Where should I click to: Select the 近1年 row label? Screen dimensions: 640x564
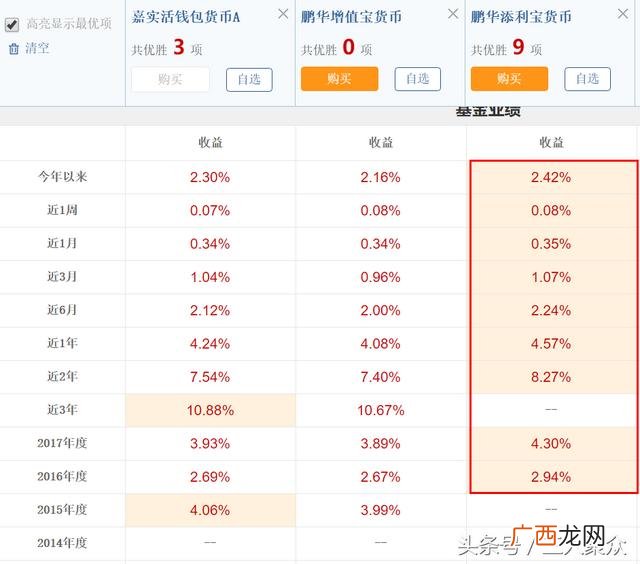pos(62,343)
